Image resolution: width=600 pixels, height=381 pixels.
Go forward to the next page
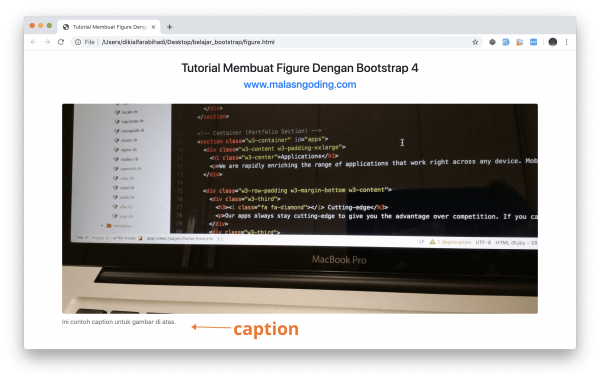(x=47, y=42)
